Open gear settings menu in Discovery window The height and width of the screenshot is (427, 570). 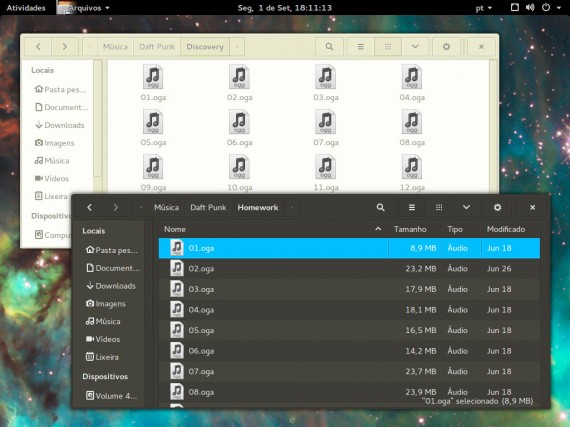[446, 47]
